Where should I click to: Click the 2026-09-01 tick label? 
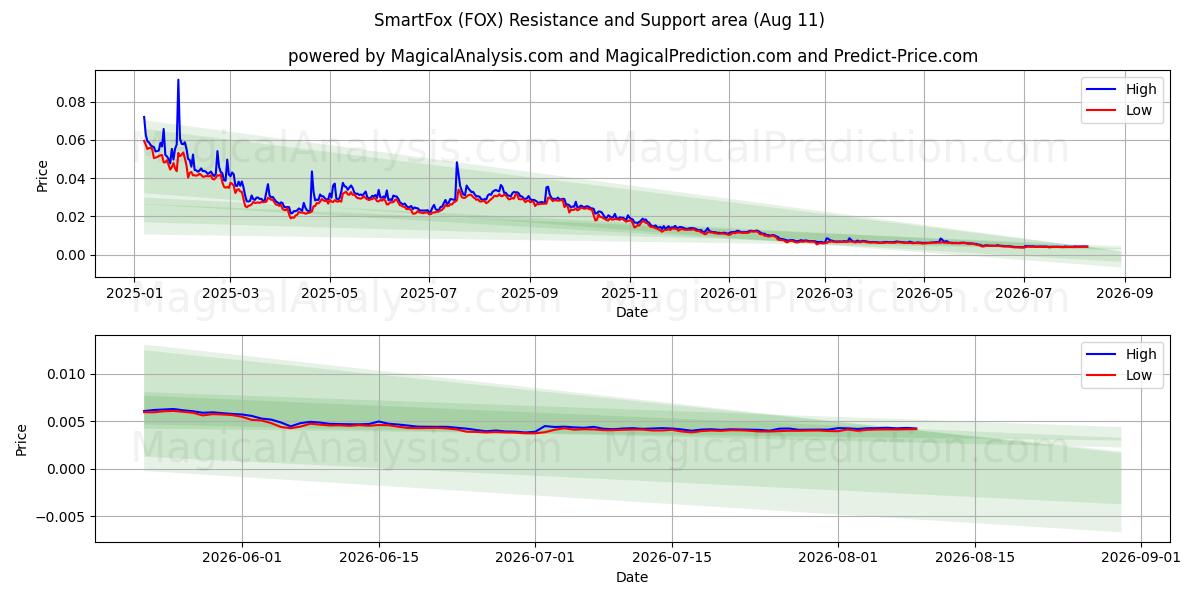pyautogui.click(x=1141, y=559)
